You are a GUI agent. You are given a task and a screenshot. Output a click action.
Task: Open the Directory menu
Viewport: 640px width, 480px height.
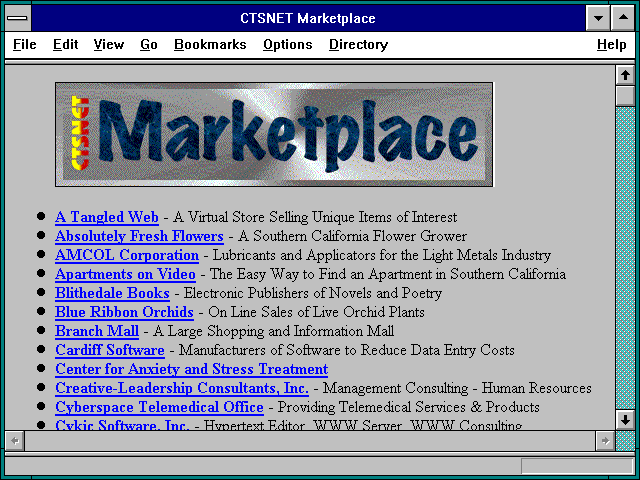coord(358,44)
